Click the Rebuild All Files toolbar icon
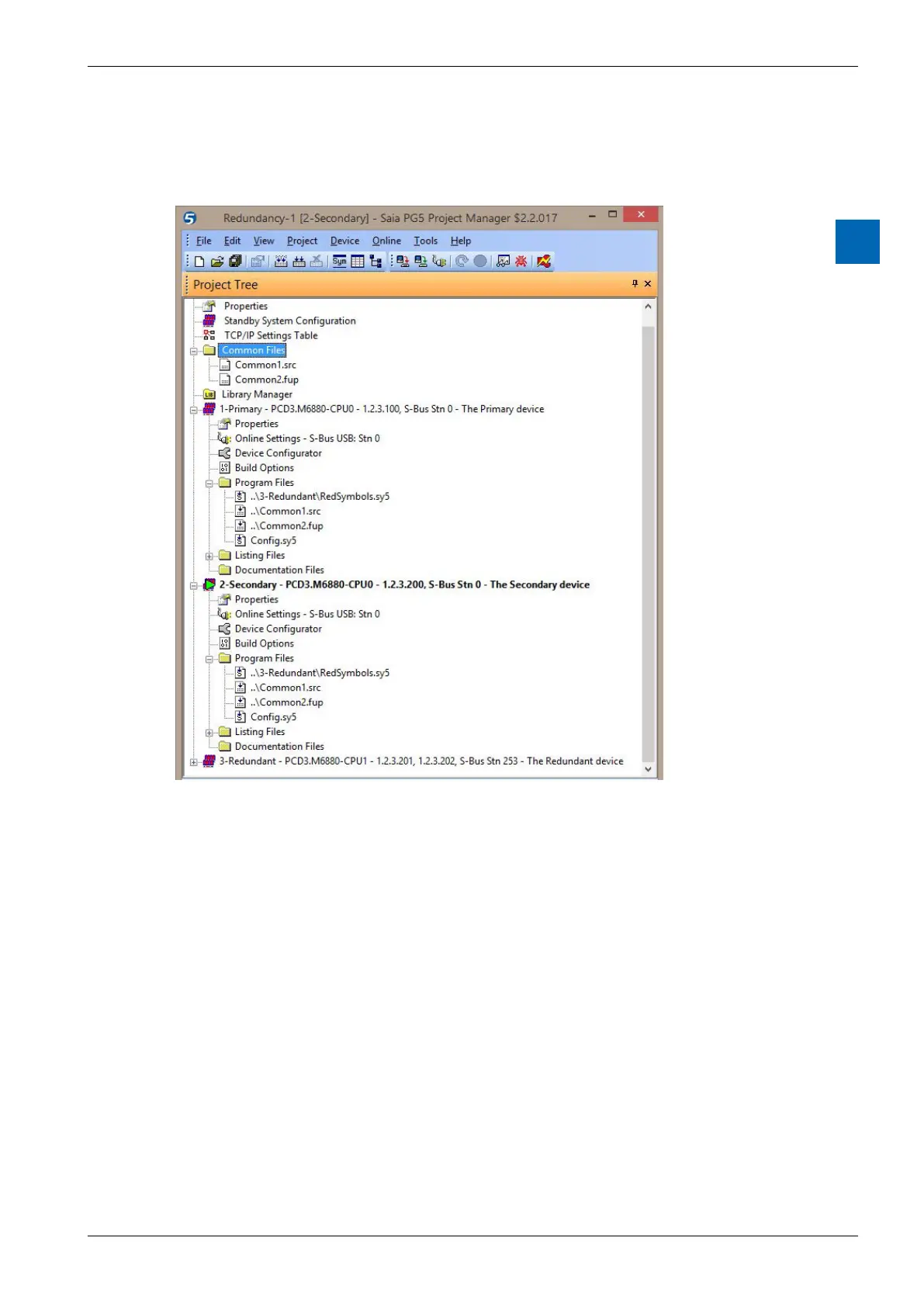The width and height of the screenshot is (924, 1307). [282, 262]
